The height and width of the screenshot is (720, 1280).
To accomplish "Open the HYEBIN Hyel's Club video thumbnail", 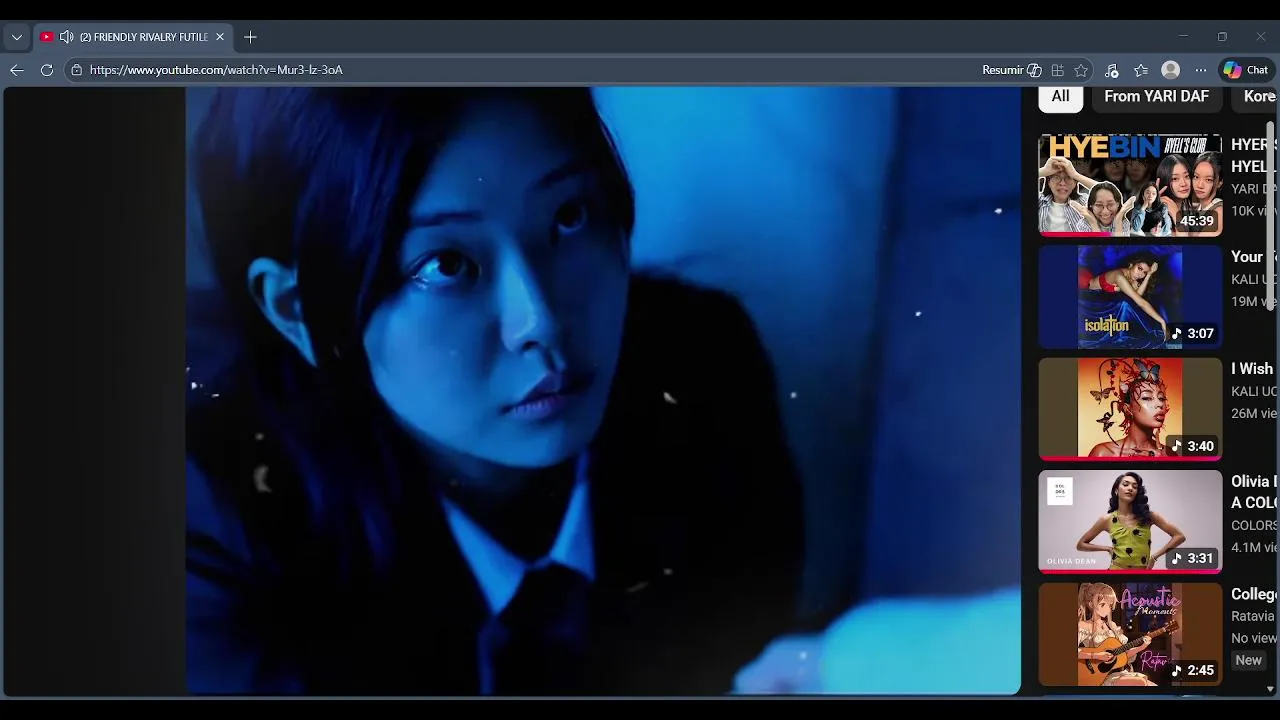I will 1130,185.
